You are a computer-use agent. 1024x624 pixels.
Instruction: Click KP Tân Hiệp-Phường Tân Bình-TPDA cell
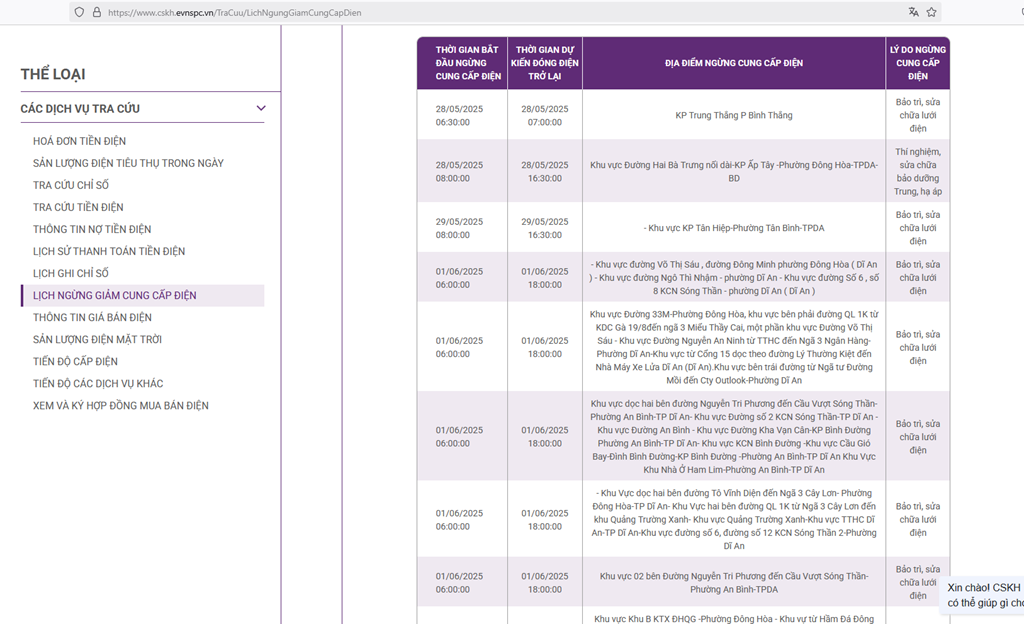(x=734, y=228)
